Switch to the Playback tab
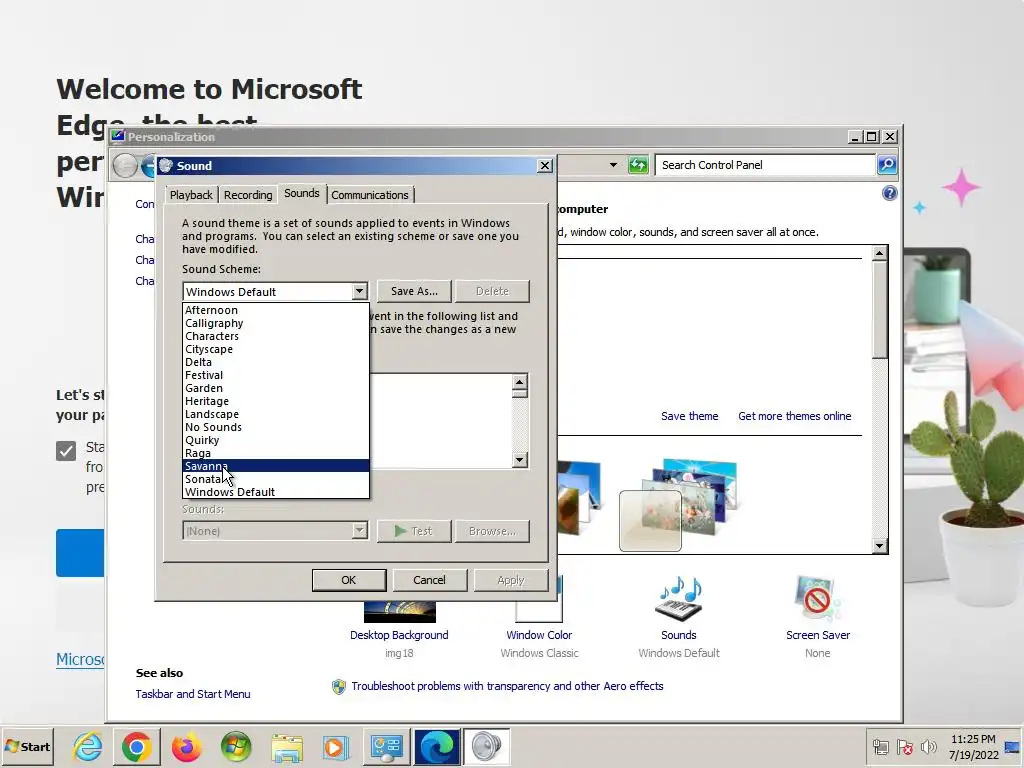Image resolution: width=1024 pixels, height=768 pixels. click(x=191, y=195)
